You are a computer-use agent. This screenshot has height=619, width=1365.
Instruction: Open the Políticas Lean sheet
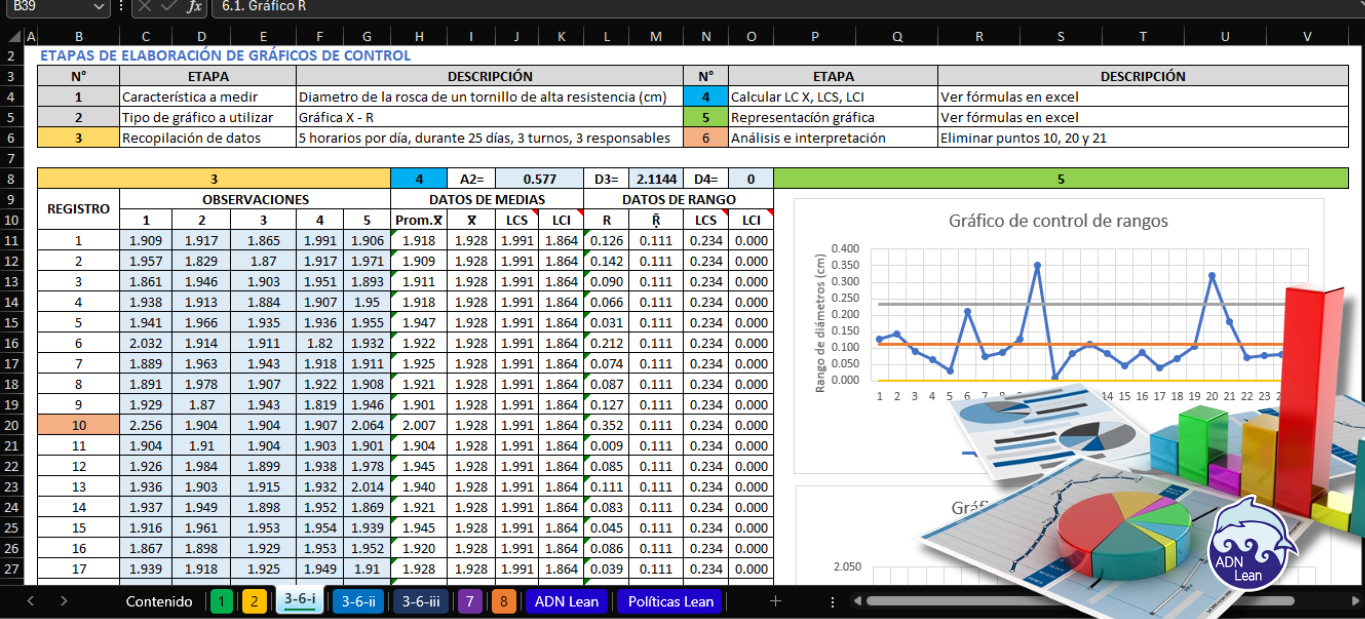(668, 601)
